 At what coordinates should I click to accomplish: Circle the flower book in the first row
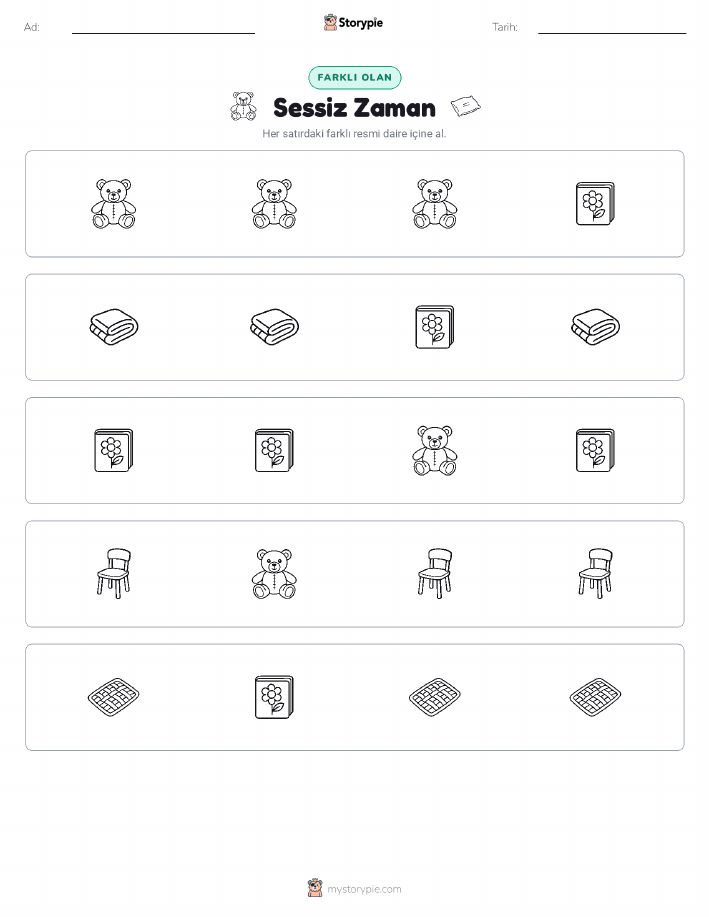(595, 204)
